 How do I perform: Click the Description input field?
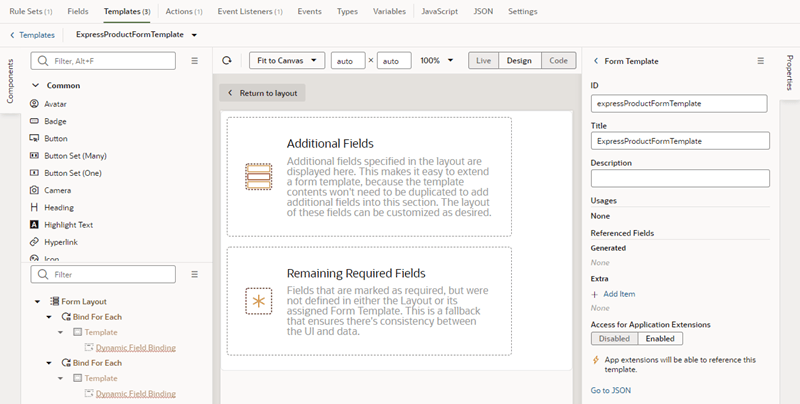680,179
